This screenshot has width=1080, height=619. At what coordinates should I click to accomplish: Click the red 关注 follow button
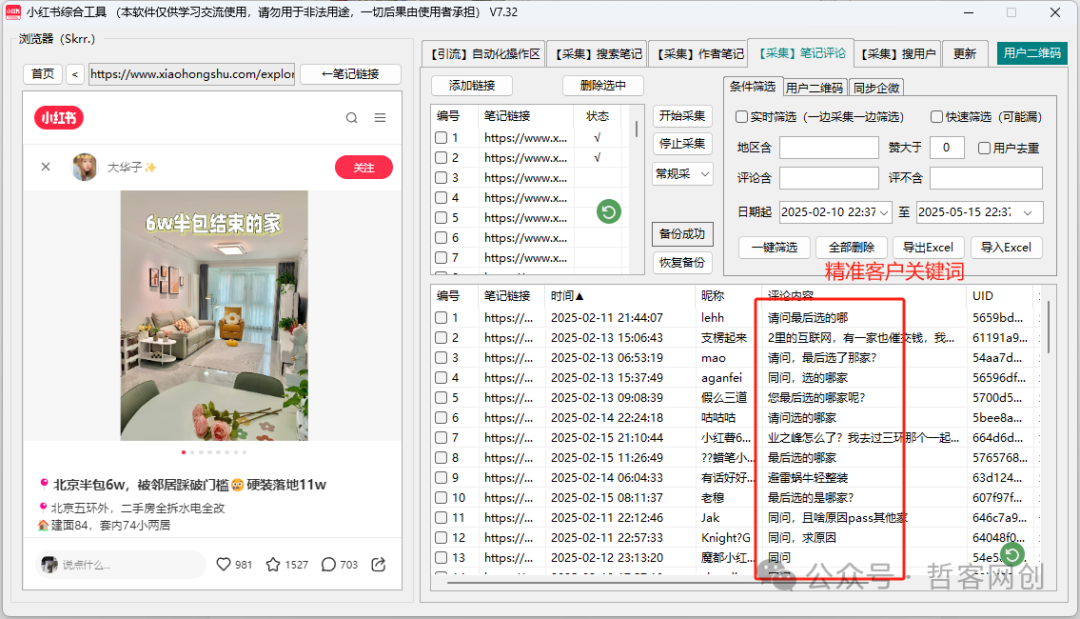364,167
